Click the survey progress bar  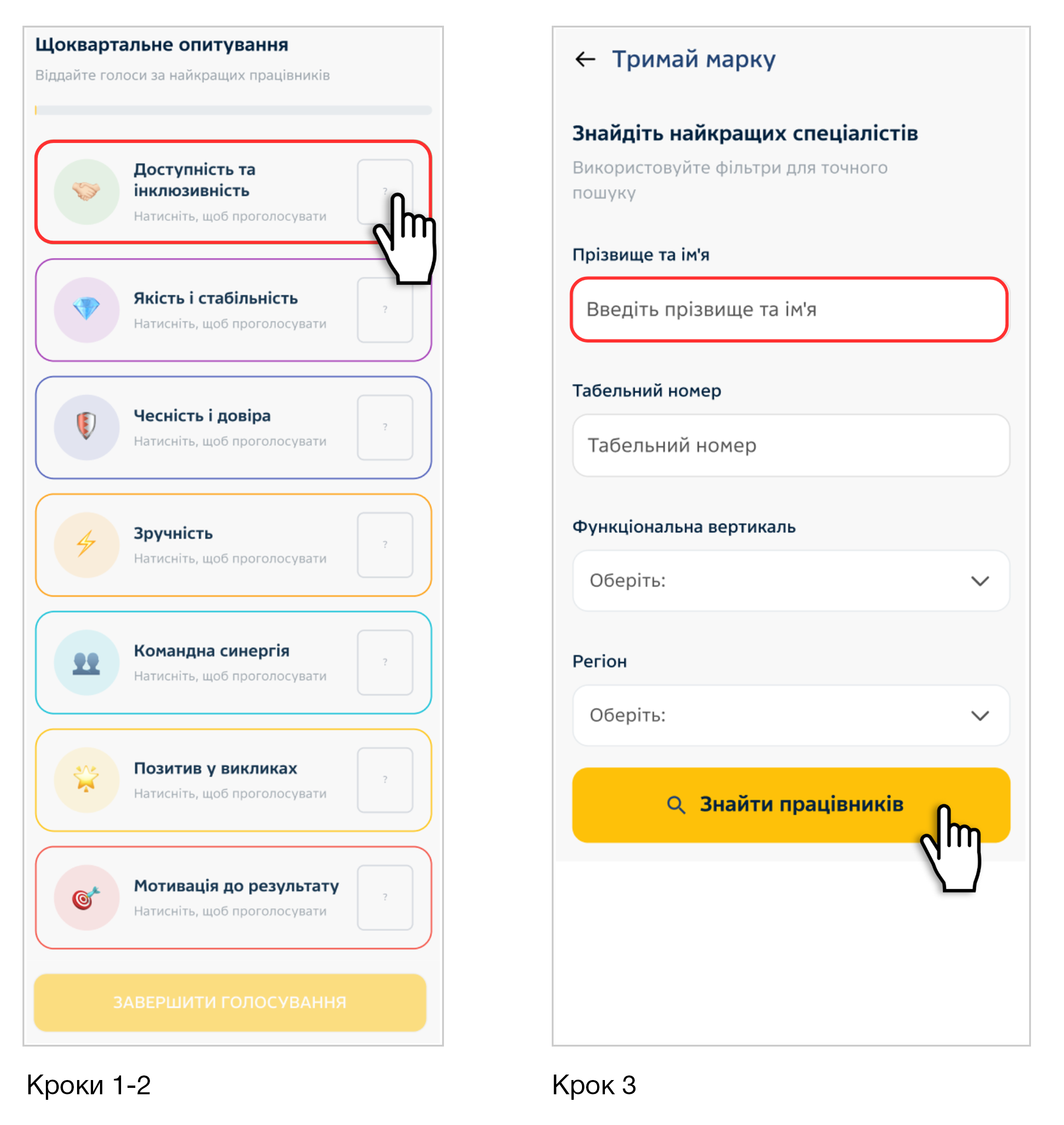point(233,110)
